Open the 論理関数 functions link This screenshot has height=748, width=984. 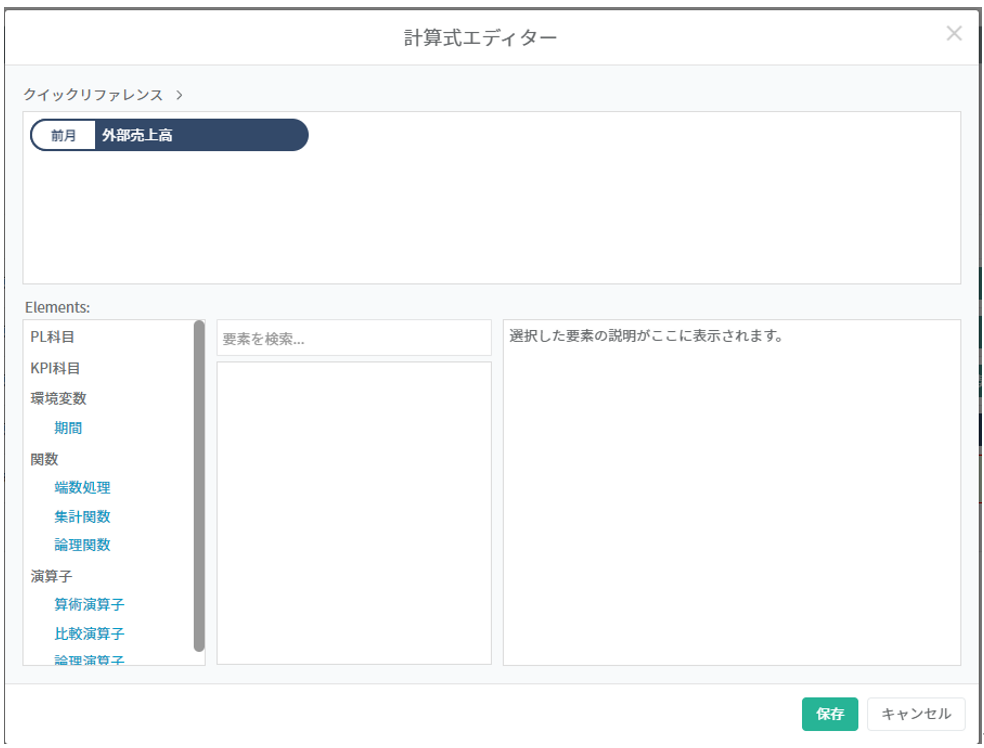[83, 545]
